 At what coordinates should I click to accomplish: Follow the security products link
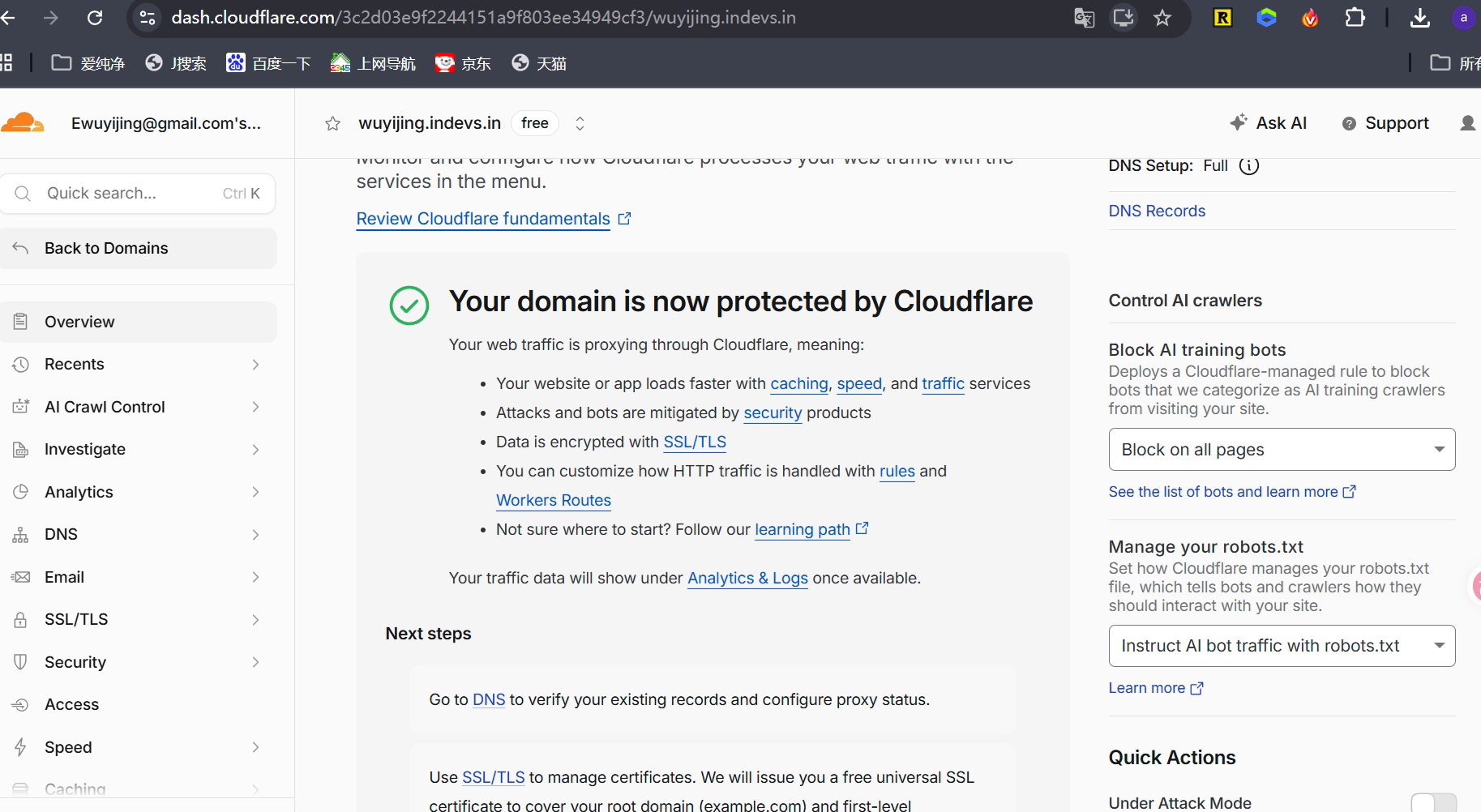773,412
